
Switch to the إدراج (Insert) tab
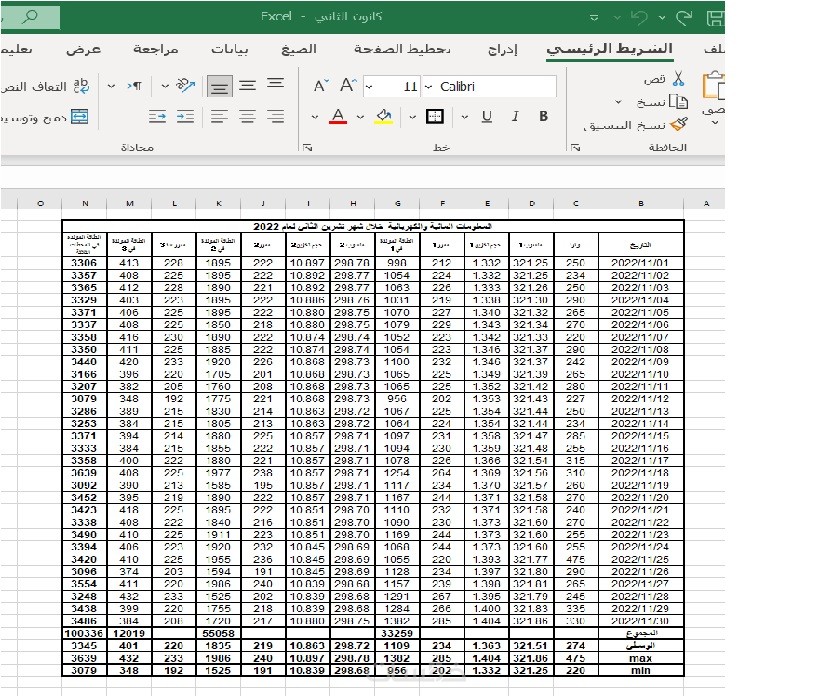coord(502,49)
